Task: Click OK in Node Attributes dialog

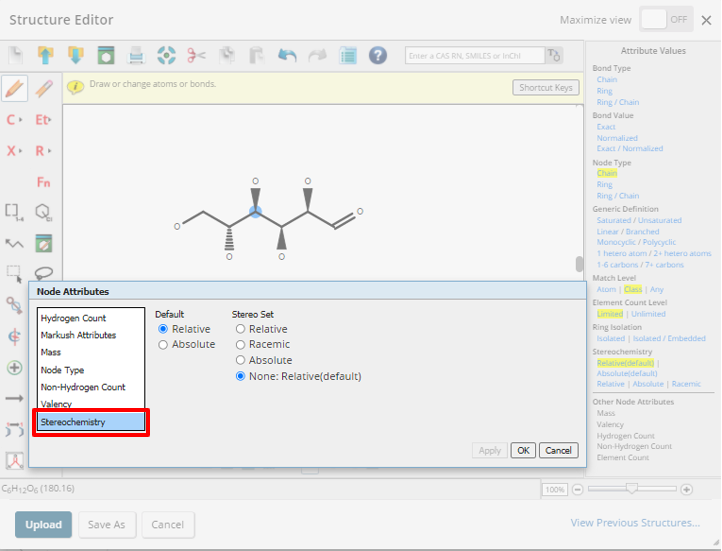Action: [523, 450]
